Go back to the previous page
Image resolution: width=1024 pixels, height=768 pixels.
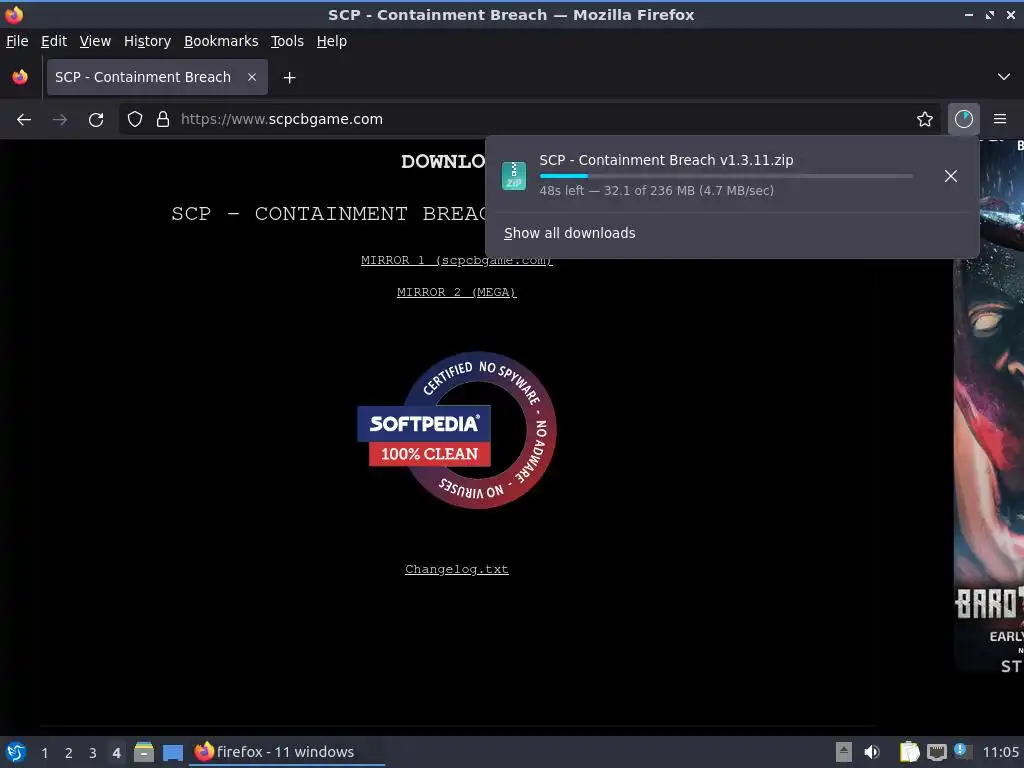24,120
